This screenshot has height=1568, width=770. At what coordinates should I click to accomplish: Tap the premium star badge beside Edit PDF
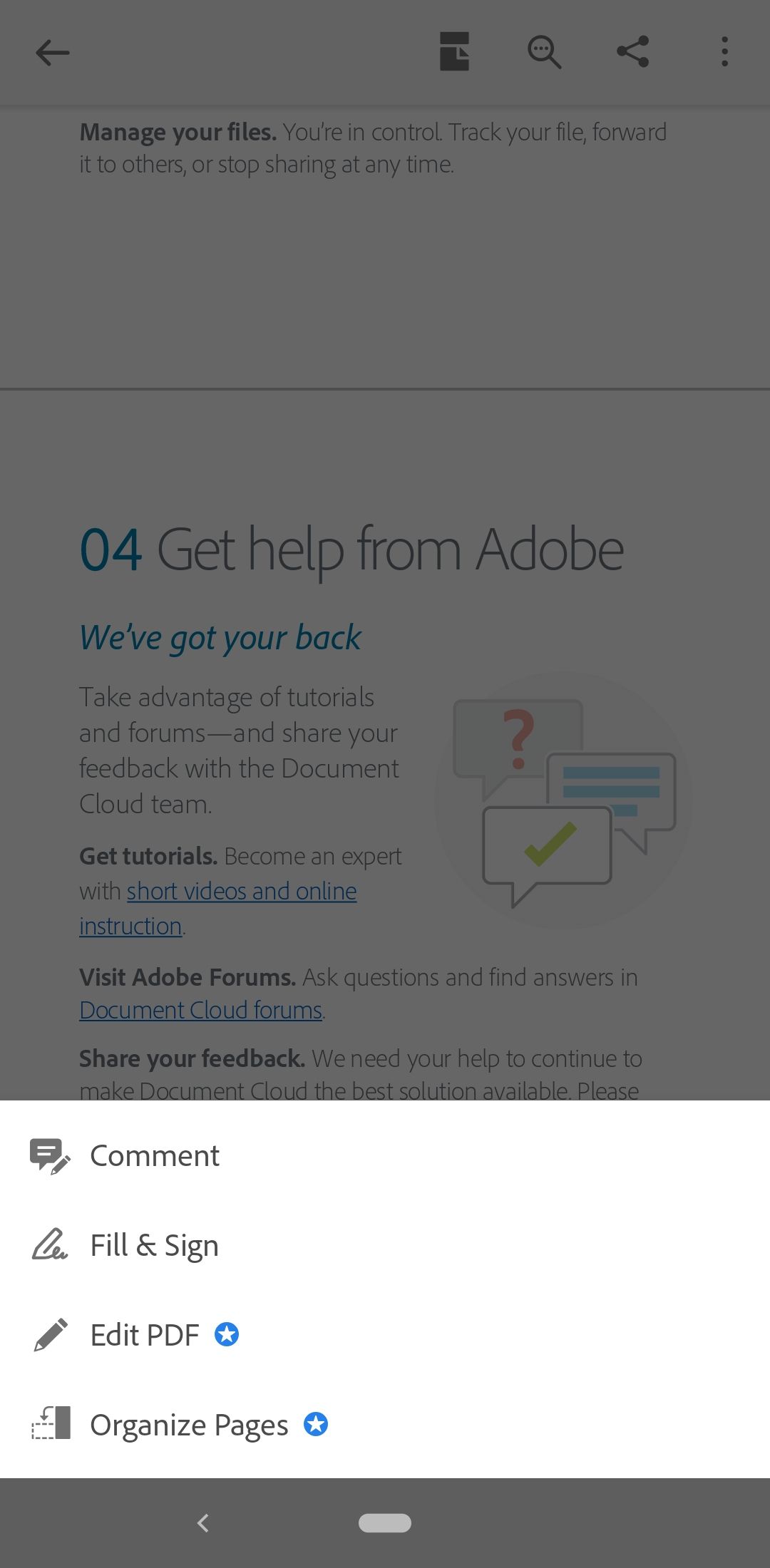tap(225, 1334)
